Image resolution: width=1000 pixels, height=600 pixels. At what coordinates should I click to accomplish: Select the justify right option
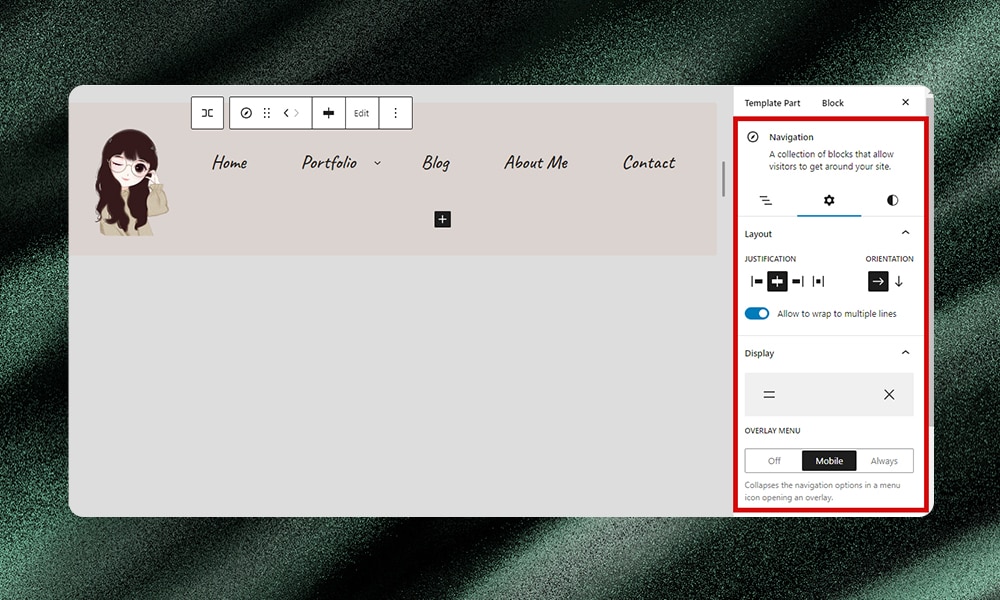click(798, 281)
